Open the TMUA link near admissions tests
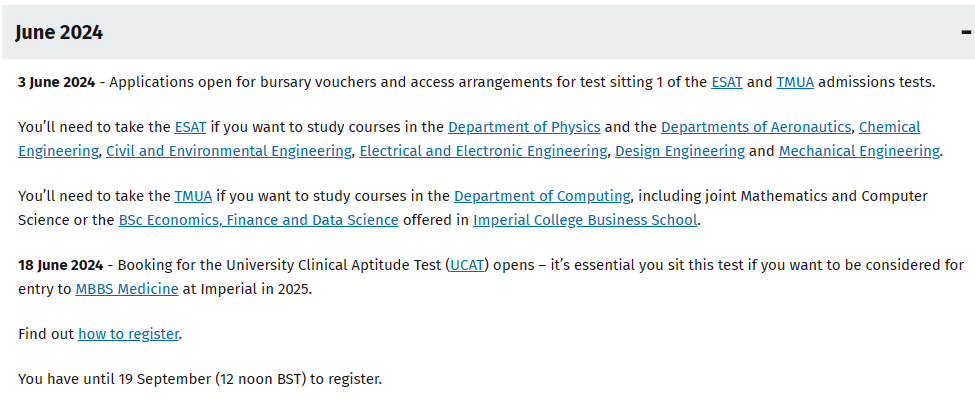975x400 pixels. click(x=795, y=82)
